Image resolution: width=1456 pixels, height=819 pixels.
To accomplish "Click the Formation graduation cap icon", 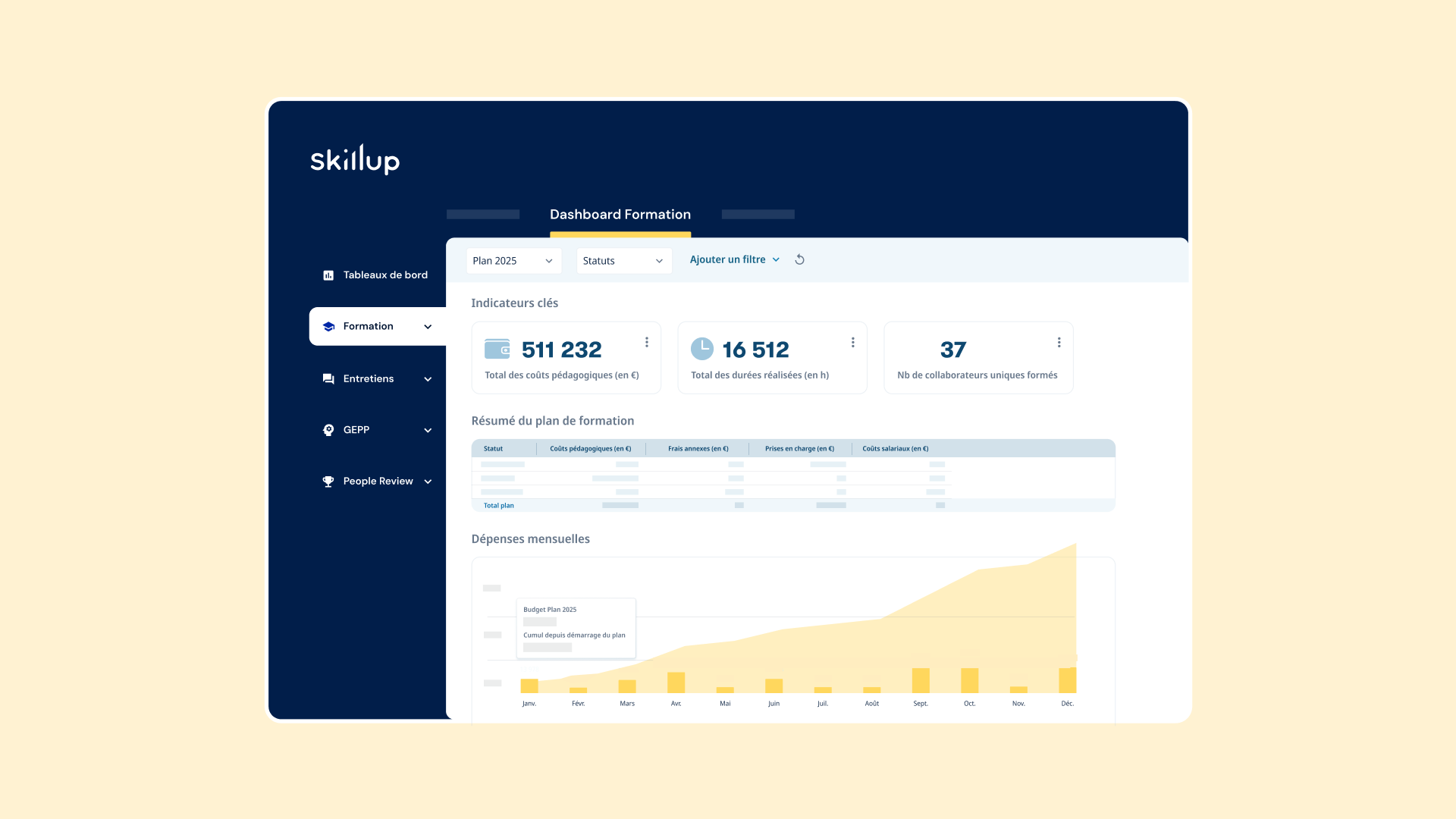I will click(328, 326).
